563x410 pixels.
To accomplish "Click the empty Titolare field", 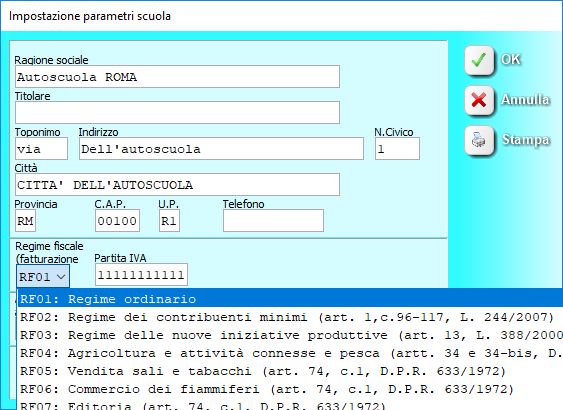I will coord(177,112).
